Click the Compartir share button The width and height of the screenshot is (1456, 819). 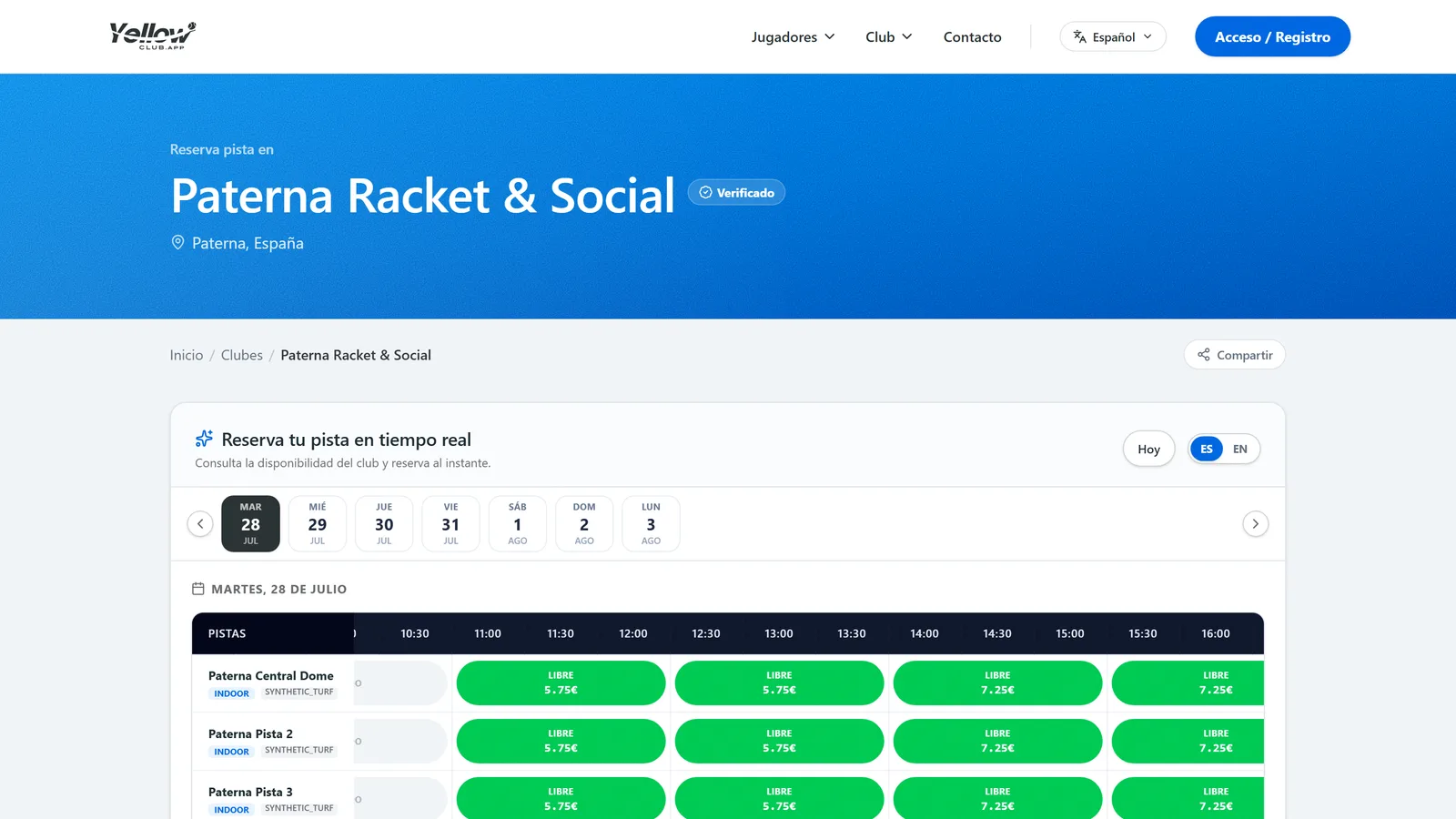[1234, 355]
